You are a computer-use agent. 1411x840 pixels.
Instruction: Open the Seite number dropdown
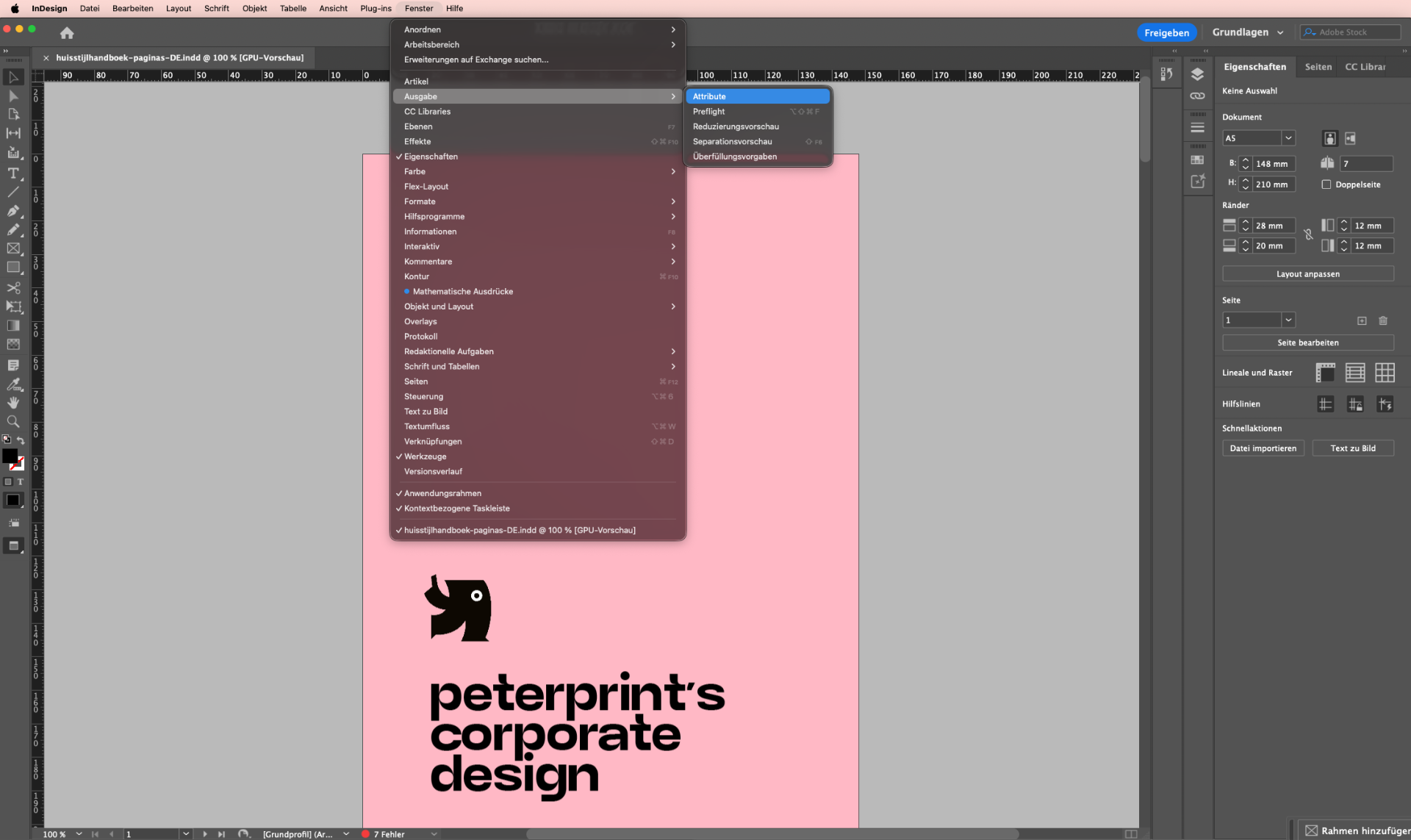pyautogui.click(x=1288, y=320)
